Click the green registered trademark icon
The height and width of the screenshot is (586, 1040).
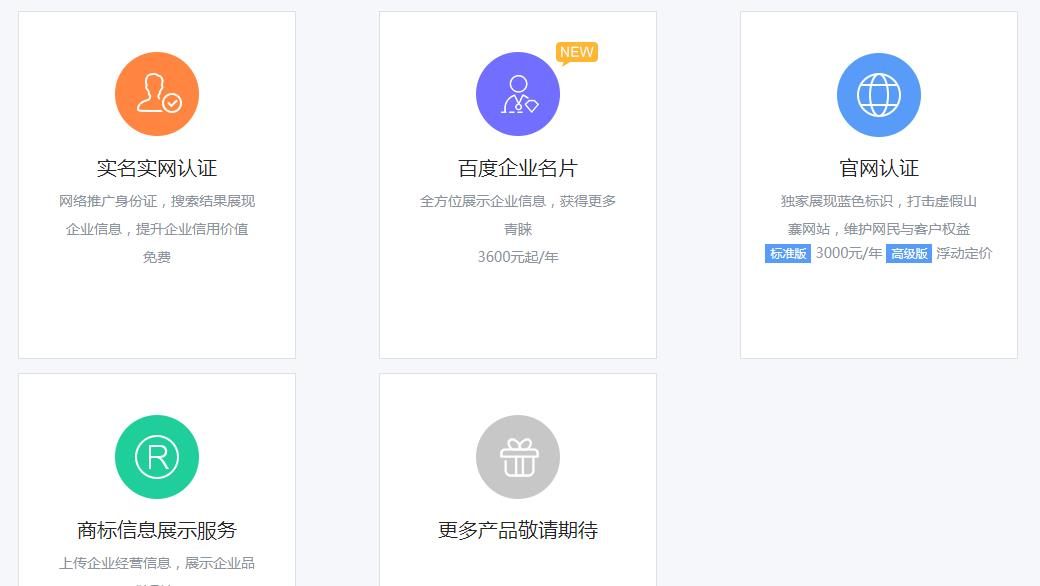coord(157,457)
